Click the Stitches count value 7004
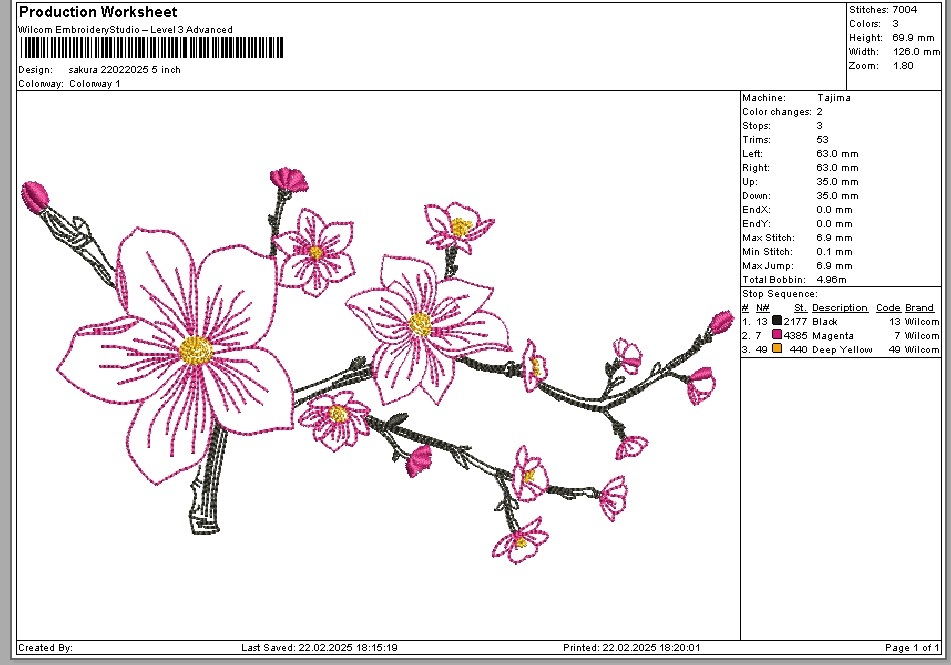The width and height of the screenshot is (951, 665). click(907, 10)
